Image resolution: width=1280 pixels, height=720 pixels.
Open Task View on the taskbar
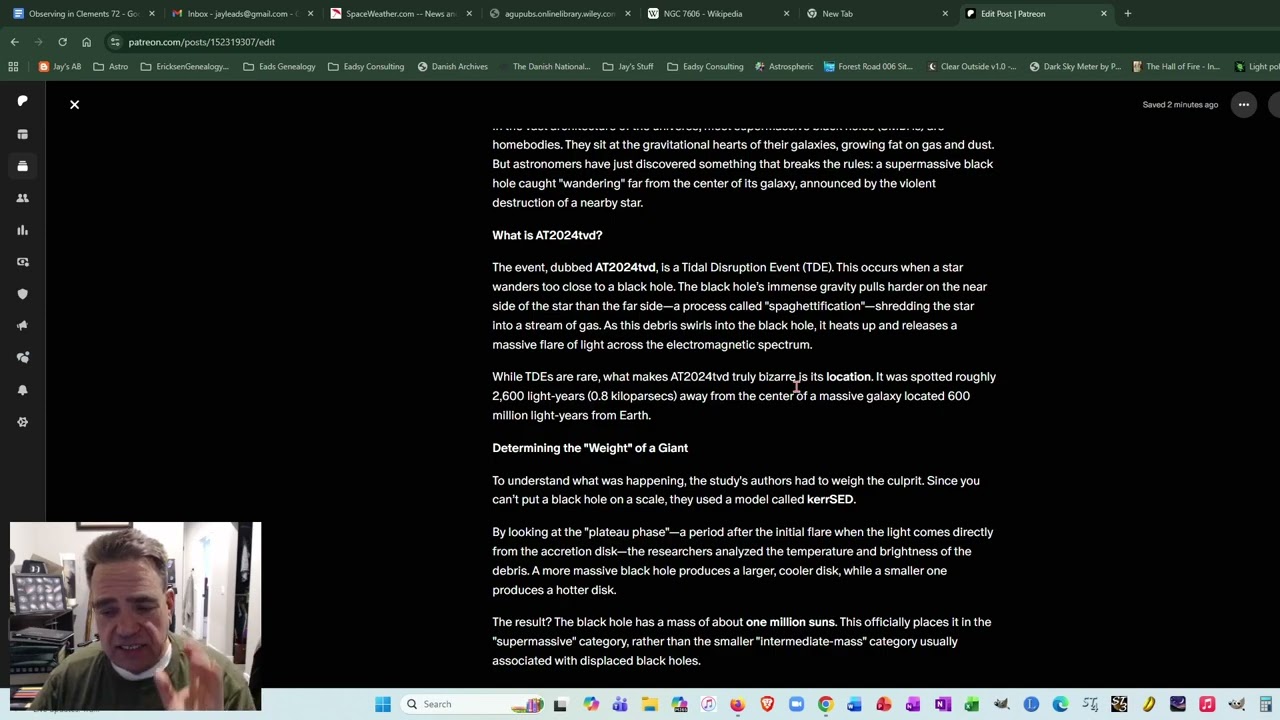tap(560, 704)
